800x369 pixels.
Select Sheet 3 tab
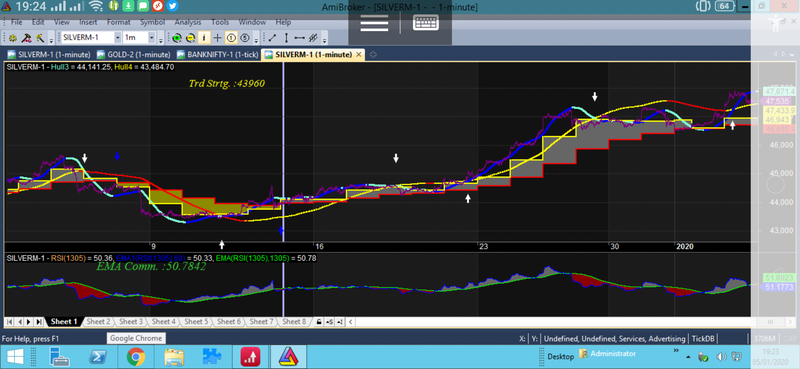point(131,322)
